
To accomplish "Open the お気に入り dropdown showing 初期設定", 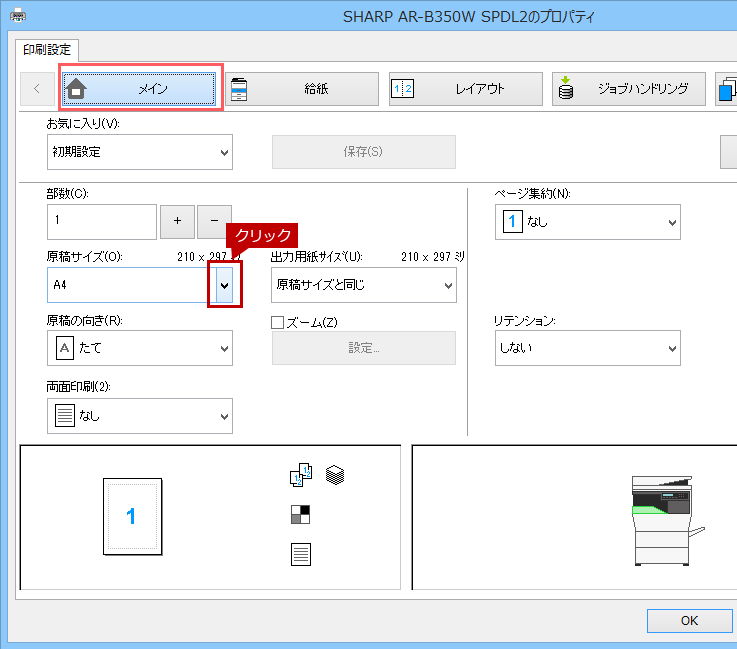I will coord(140,152).
